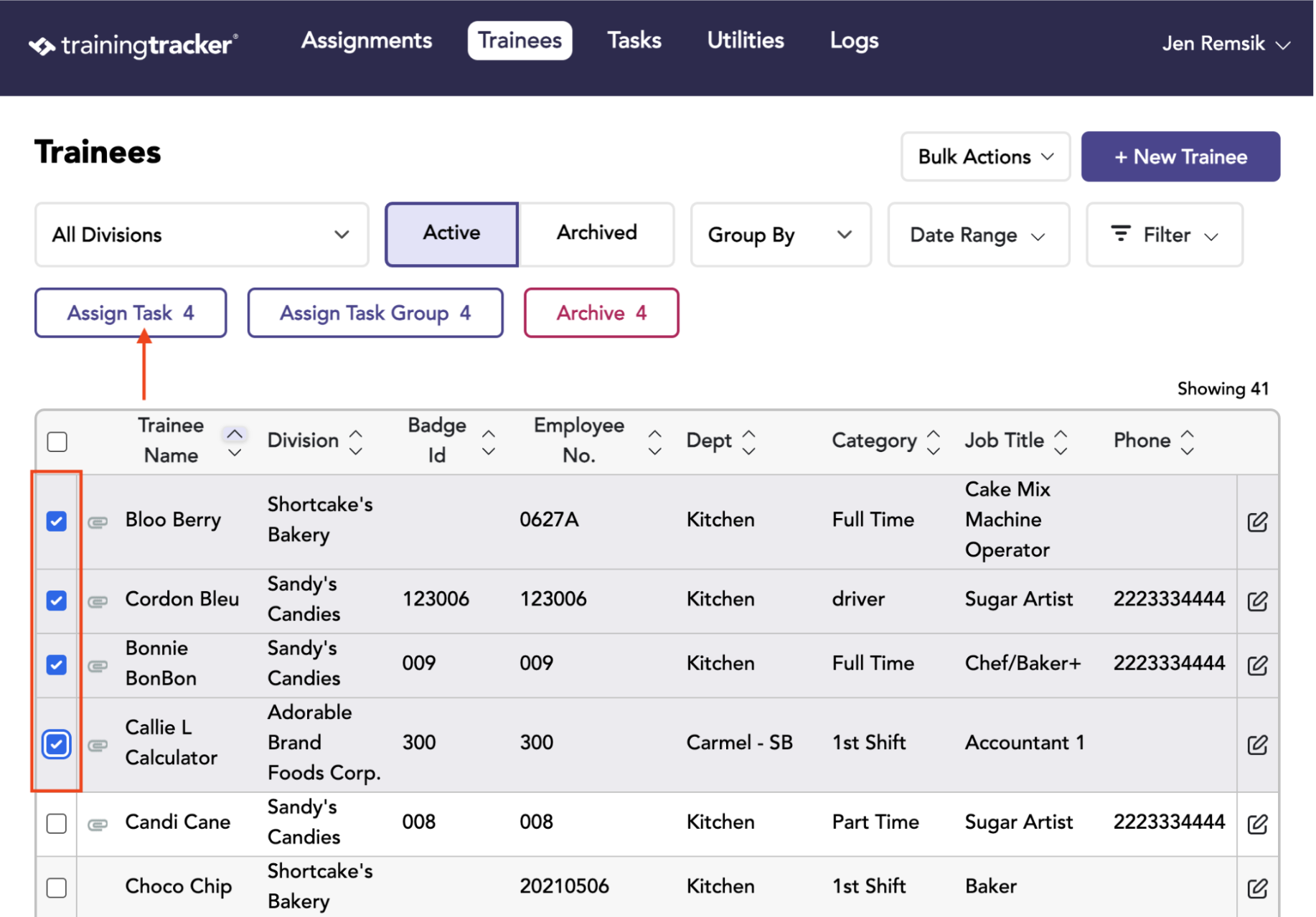Open edit icon for Candi Cane row
Viewport: 1316px width, 917px height.
pyautogui.click(x=1257, y=824)
